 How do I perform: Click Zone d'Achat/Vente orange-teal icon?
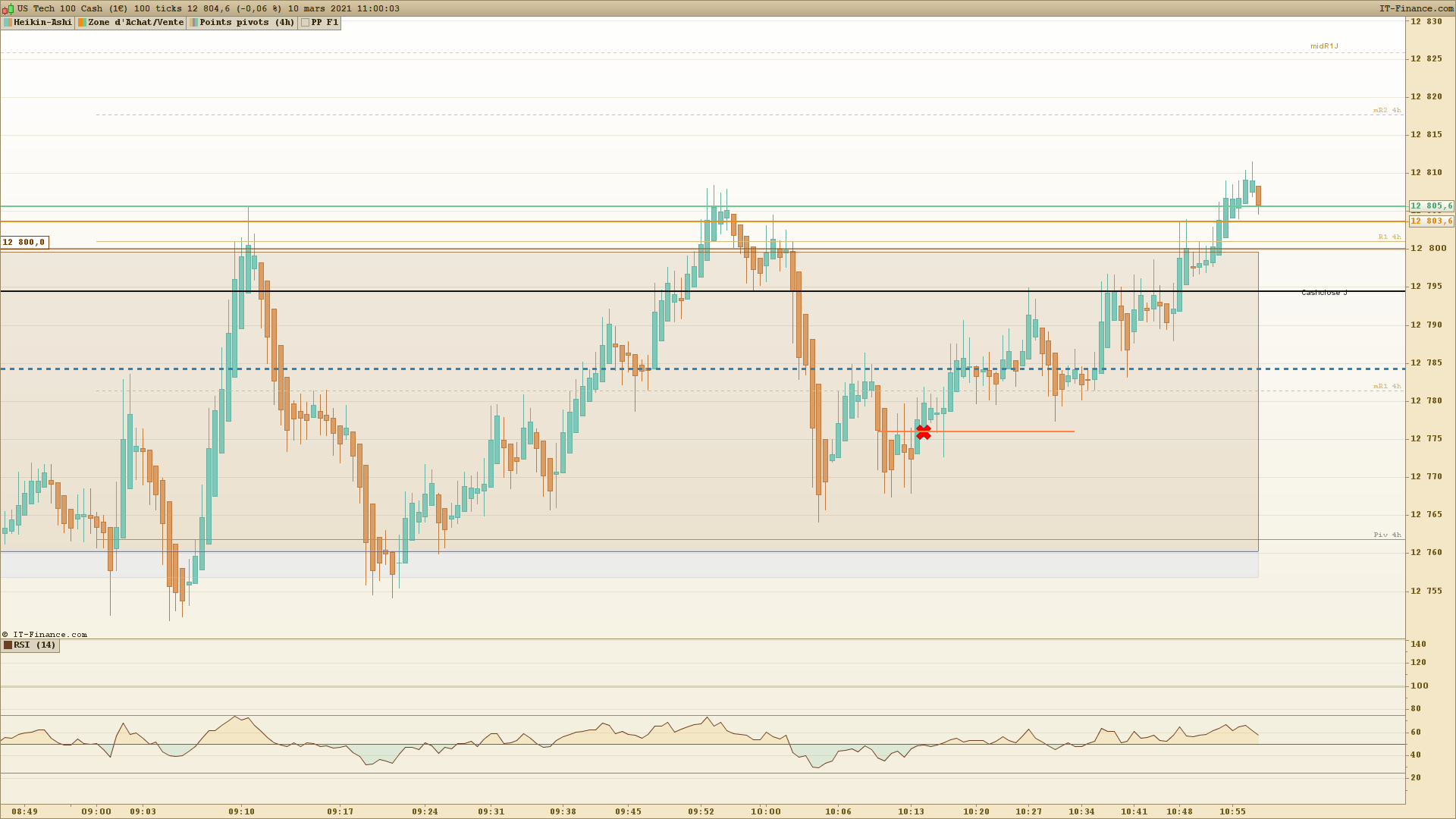click(x=82, y=23)
